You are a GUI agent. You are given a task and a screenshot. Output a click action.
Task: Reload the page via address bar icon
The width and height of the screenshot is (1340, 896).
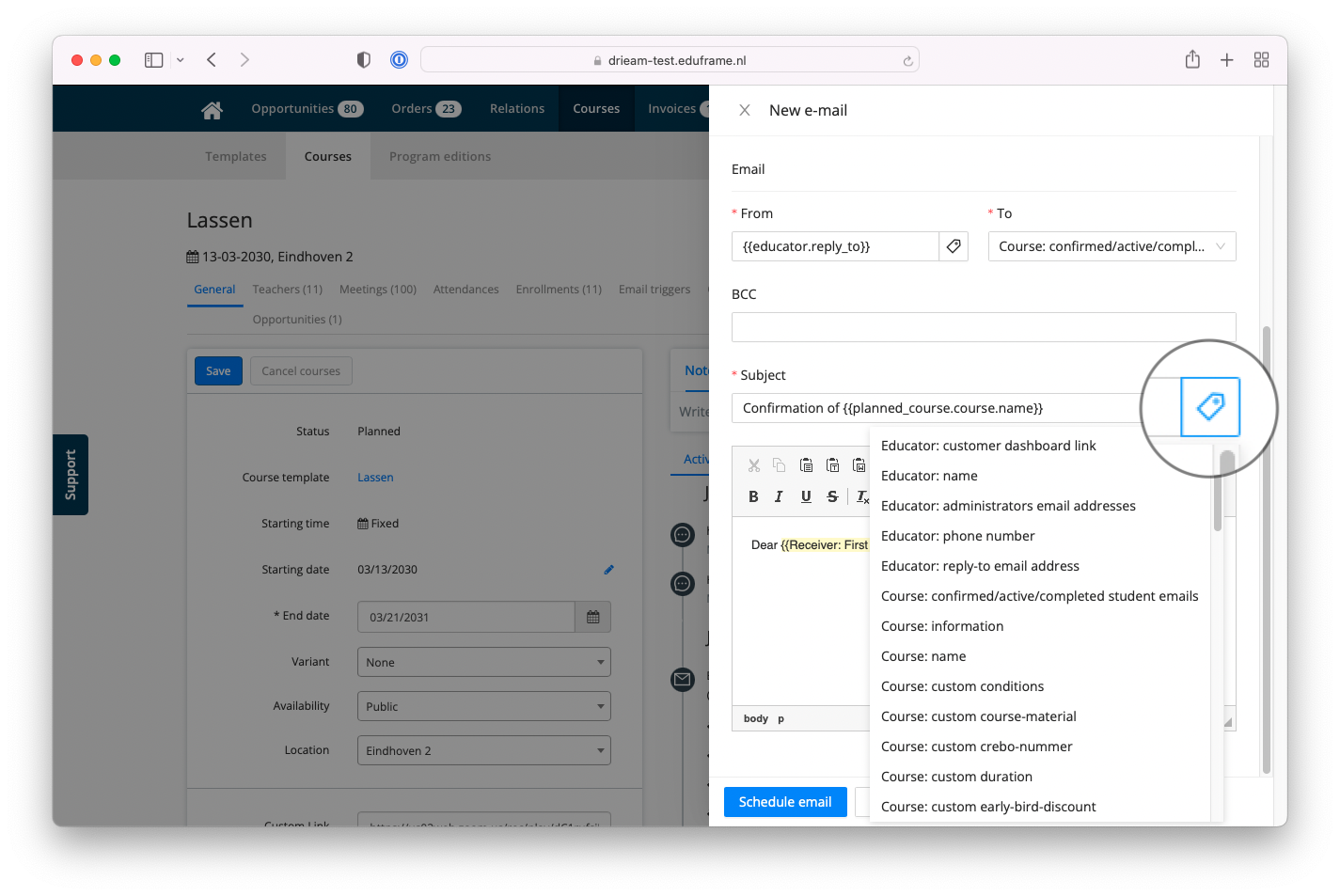[907, 61]
